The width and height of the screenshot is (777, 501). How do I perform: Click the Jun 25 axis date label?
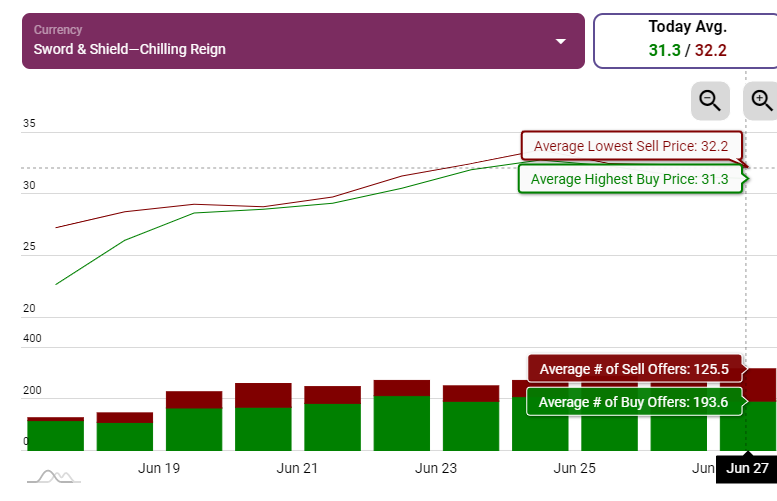[574, 468]
